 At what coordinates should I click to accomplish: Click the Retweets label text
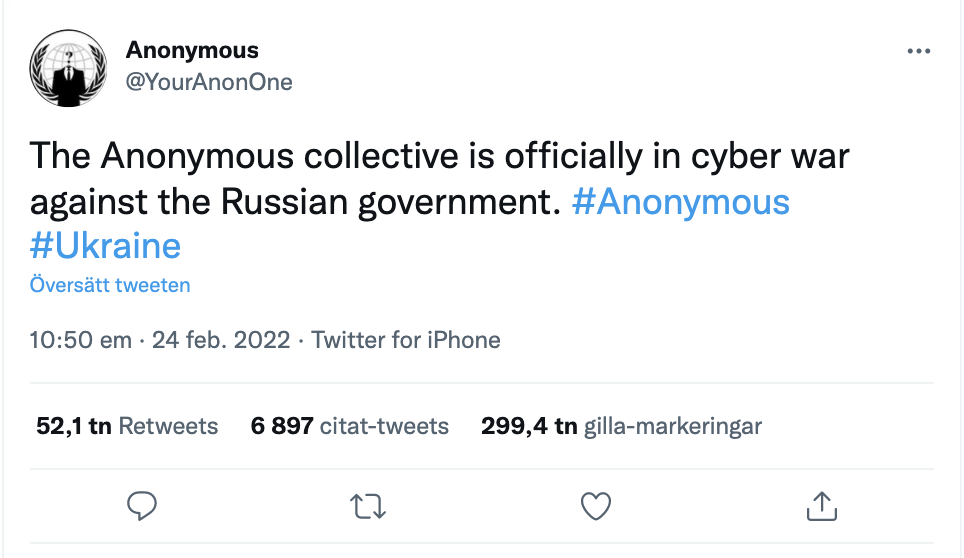[168, 426]
